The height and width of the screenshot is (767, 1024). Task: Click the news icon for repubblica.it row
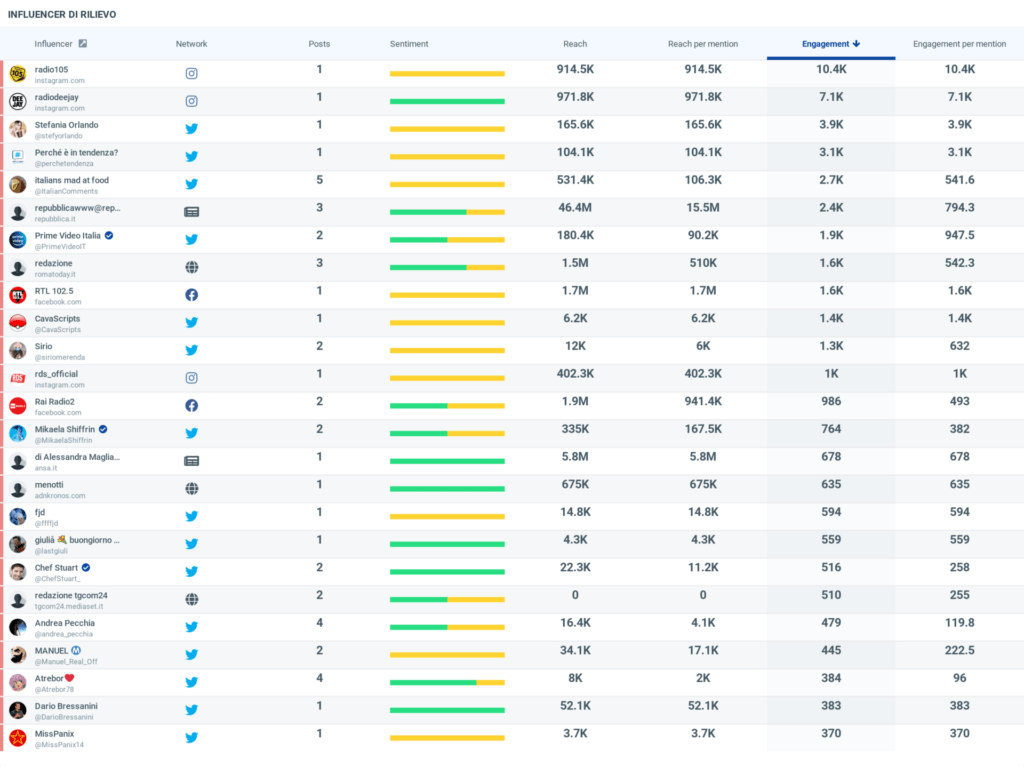point(191,212)
